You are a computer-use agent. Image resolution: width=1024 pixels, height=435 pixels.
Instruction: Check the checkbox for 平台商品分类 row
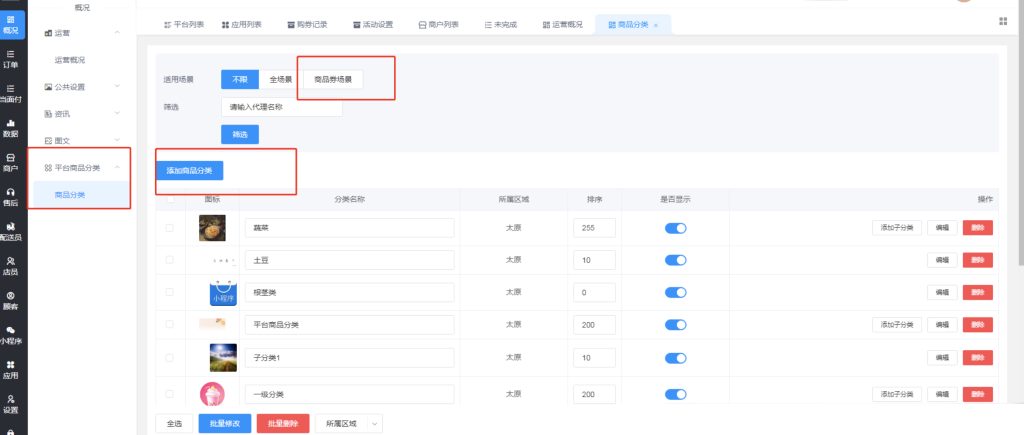tap(169, 325)
